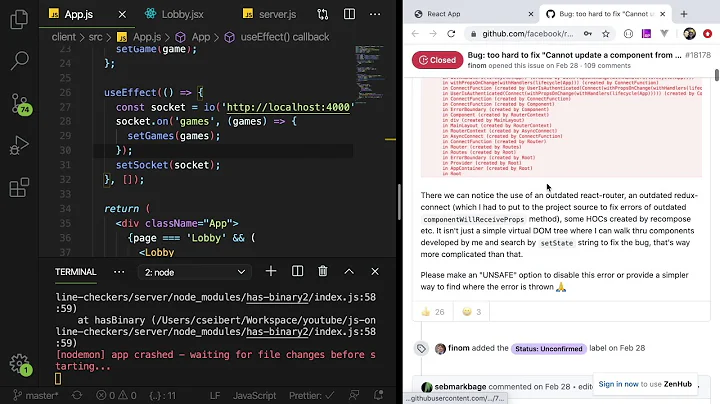The image size is (720, 404).
Task: Open finom profile link in the issue header
Action: [x=477, y=66]
